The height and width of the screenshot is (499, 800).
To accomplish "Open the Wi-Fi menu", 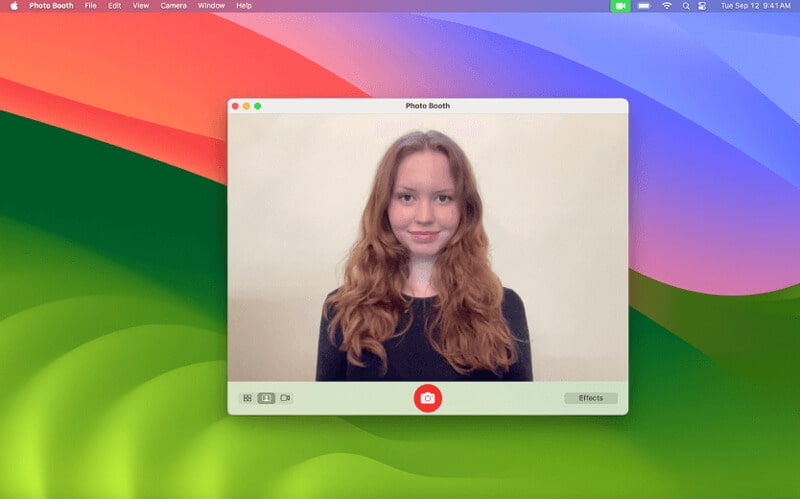I will (667, 6).
